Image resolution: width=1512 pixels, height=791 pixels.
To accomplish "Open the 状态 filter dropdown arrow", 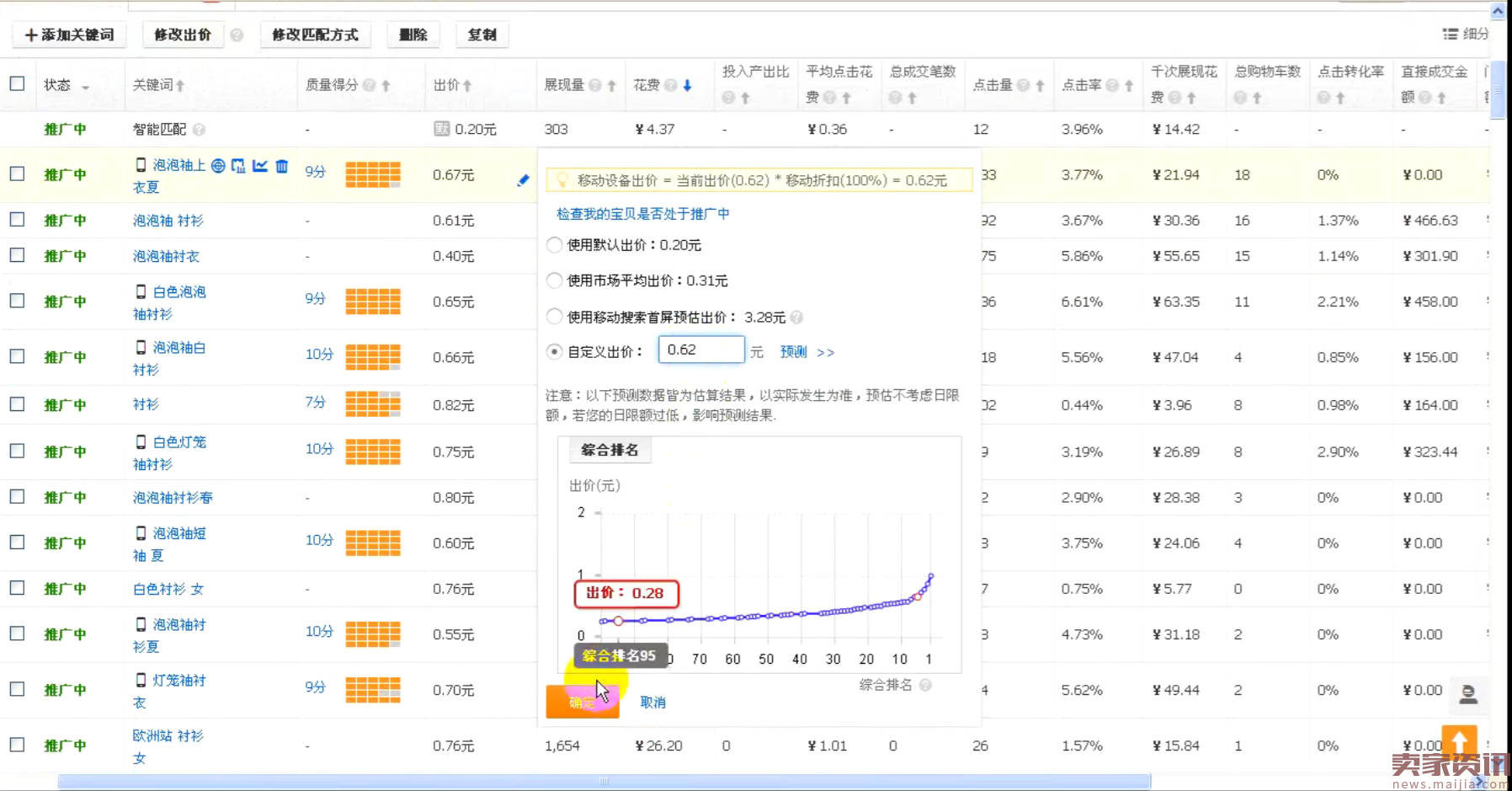I will coord(85,87).
